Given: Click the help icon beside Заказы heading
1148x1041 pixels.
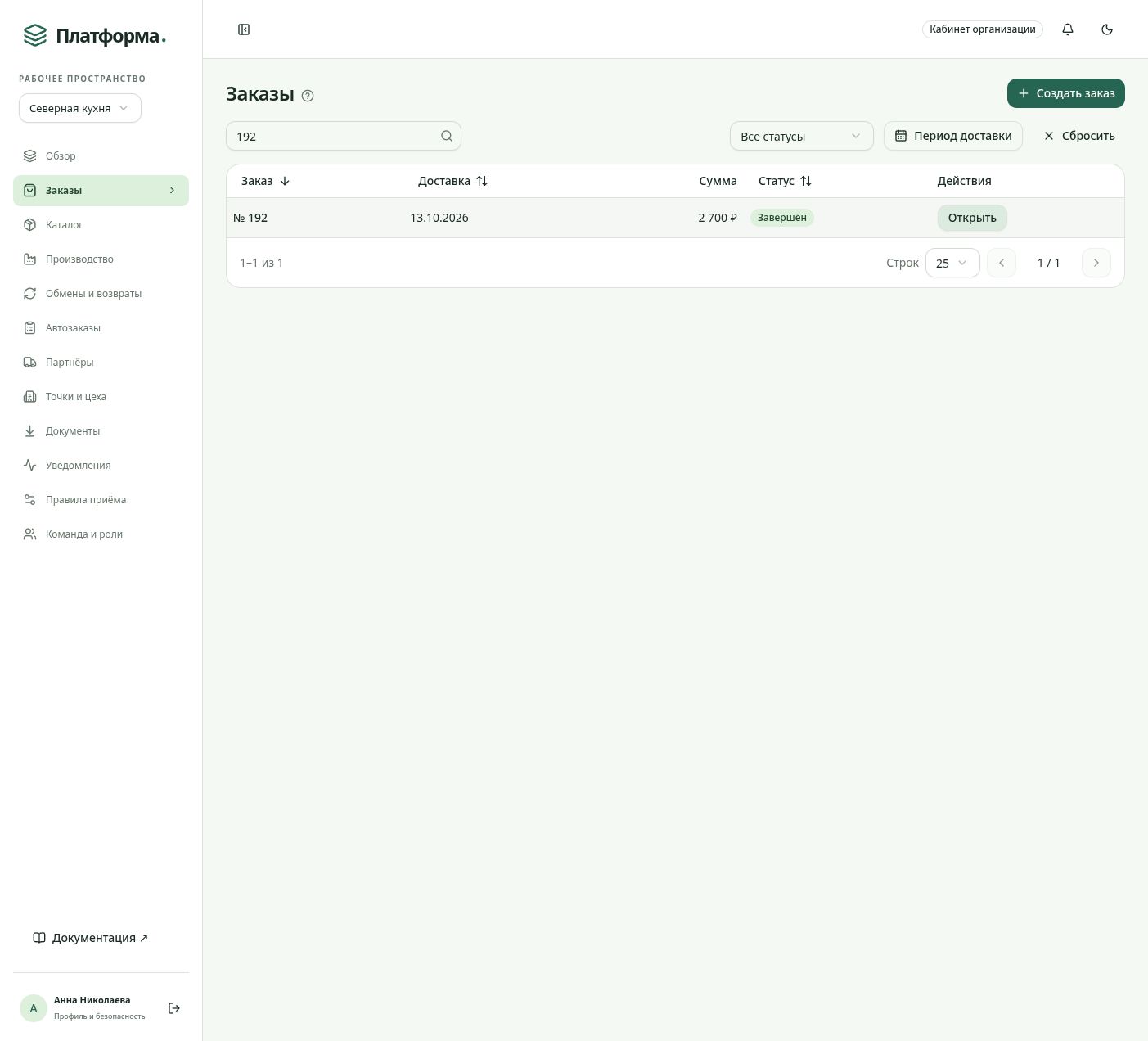Looking at the screenshot, I should (x=308, y=96).
